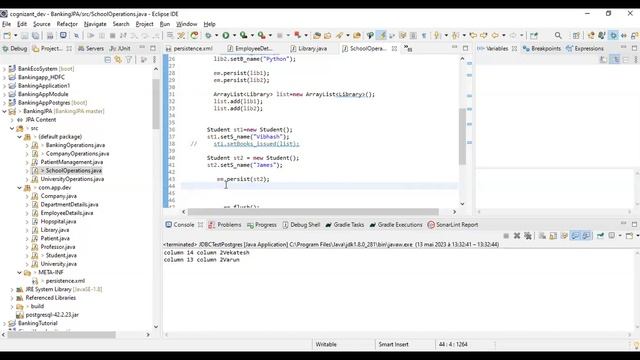Switch to the Library.java editor tab
The height and width of the screenshot is (360, 640).
pos(308,49)
